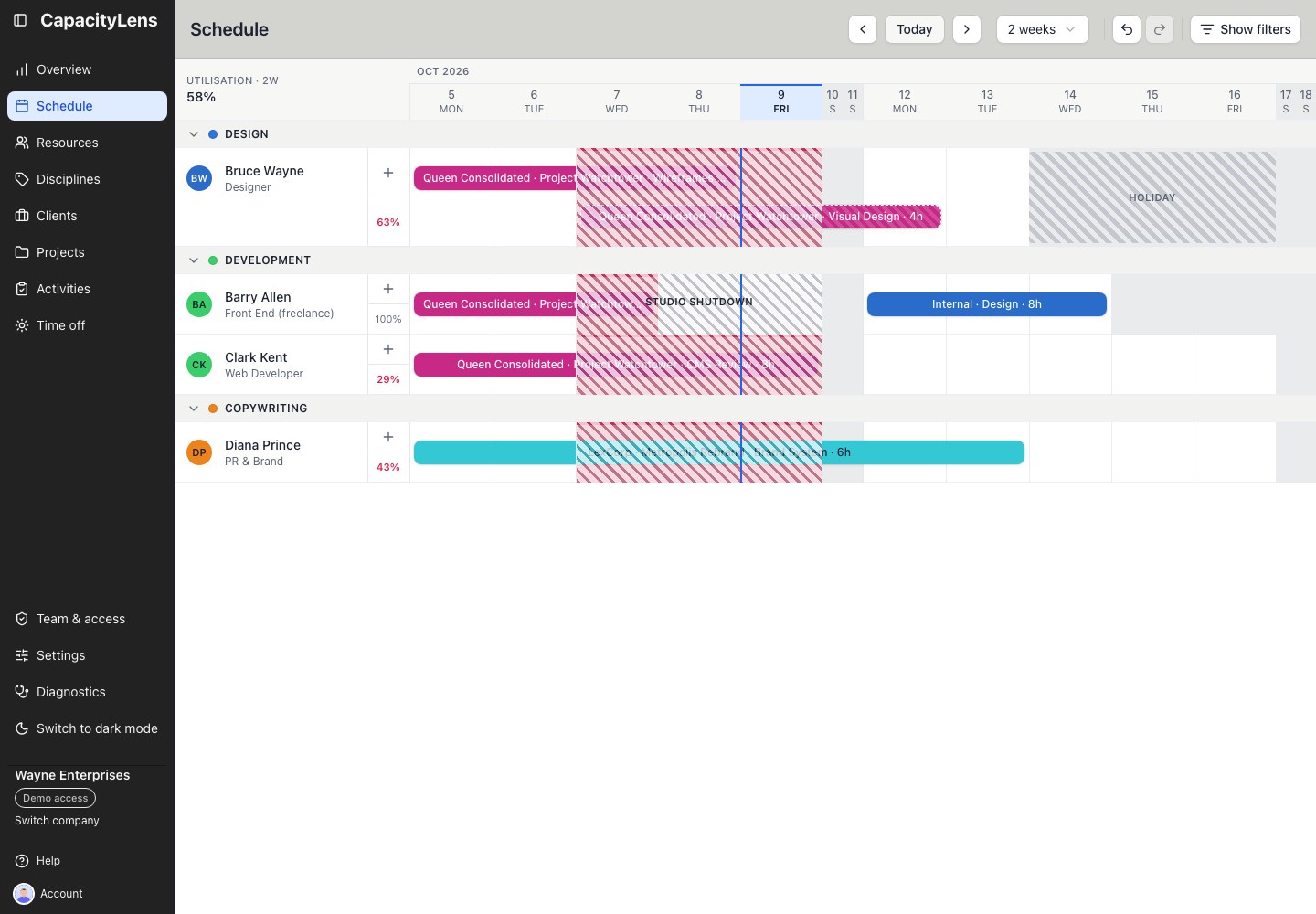Go to previous period with left chevron
This screenshot has width=1316, height=914.
863,29
